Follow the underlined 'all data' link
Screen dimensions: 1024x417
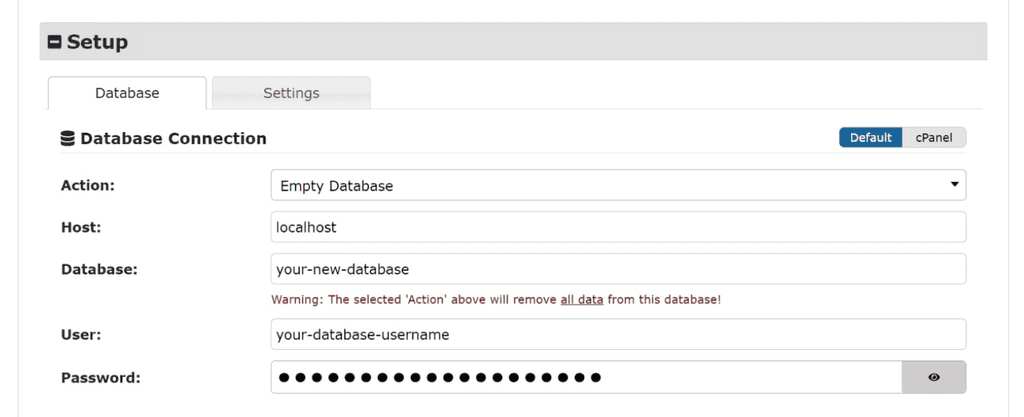pos(581,299)
